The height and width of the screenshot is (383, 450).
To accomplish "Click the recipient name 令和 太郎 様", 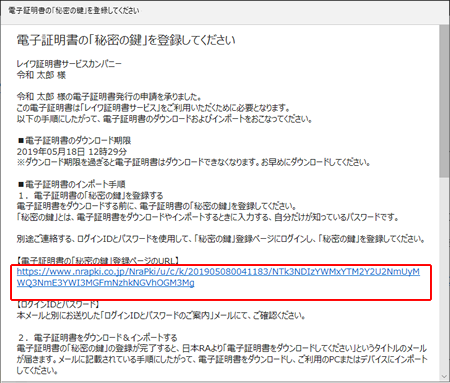I will click(41, 75).
